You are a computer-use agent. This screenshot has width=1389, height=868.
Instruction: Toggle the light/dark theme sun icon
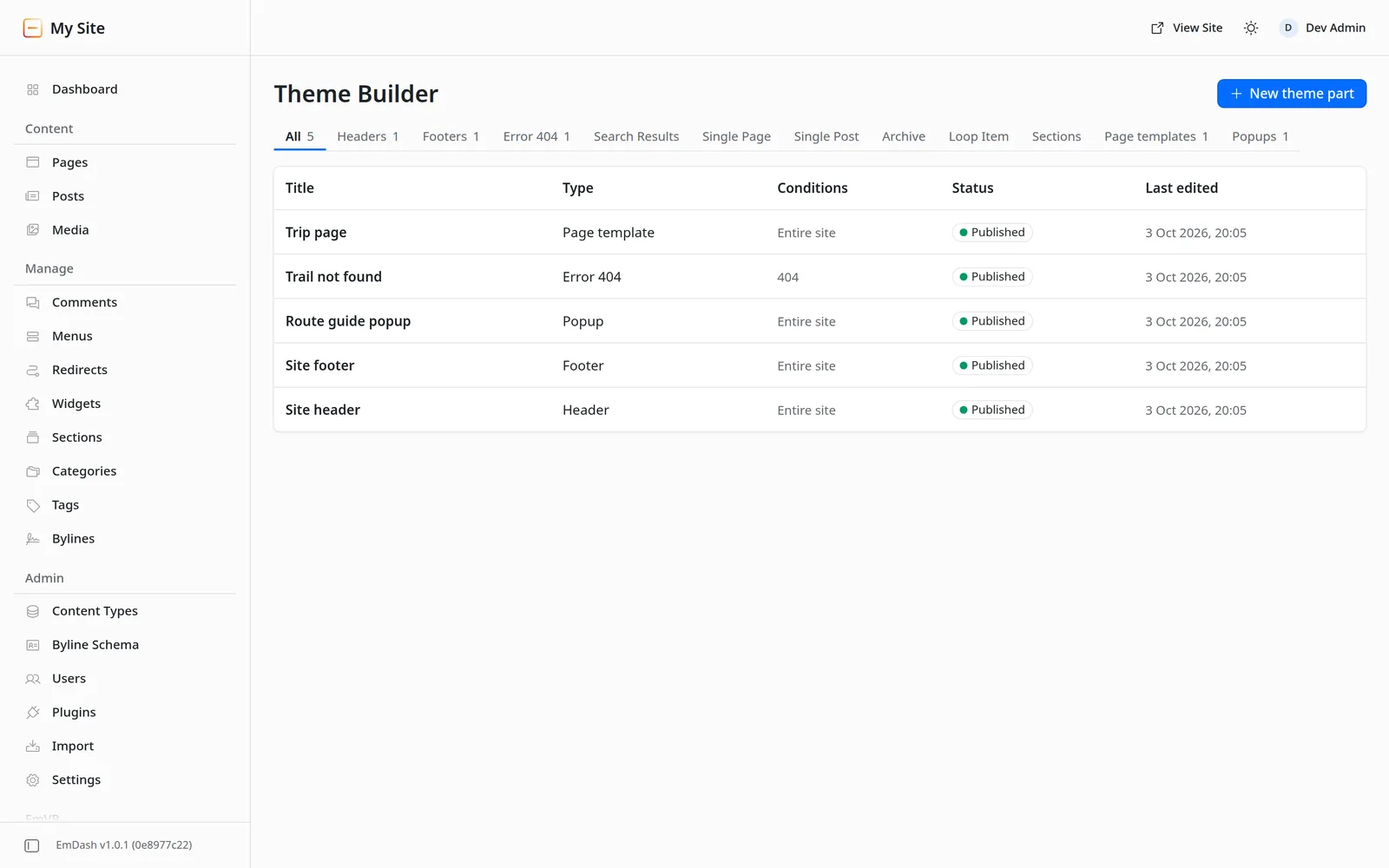[1251, 28]
